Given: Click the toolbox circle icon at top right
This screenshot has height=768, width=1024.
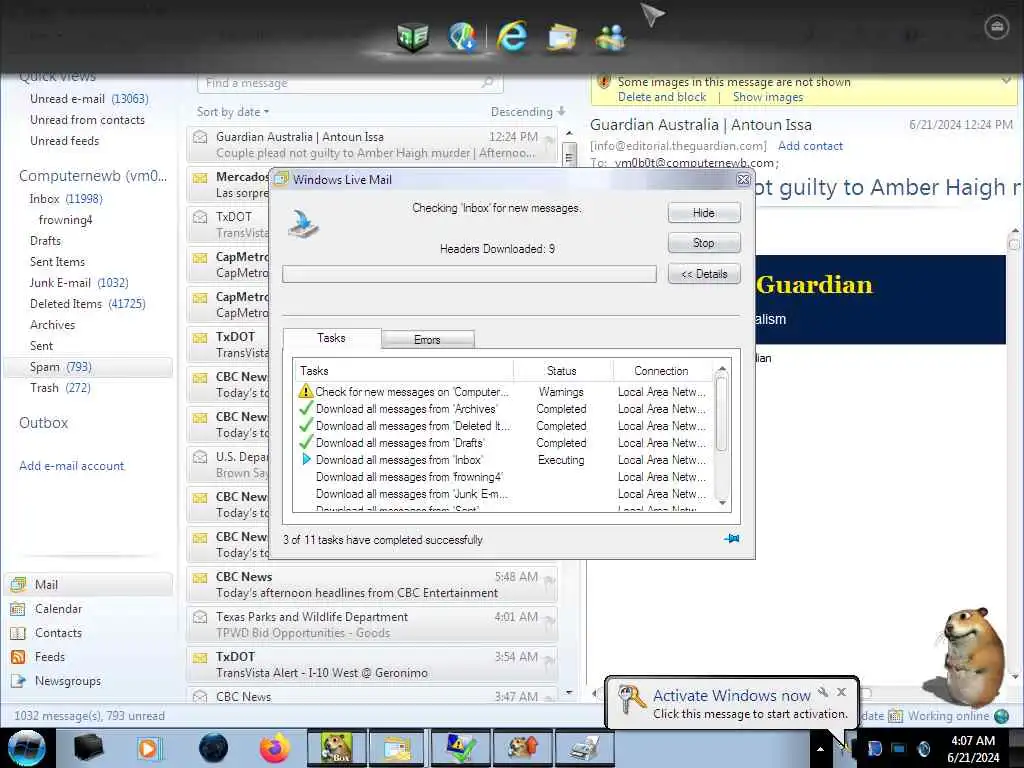Looking at the screenshot, I should 997,27.
